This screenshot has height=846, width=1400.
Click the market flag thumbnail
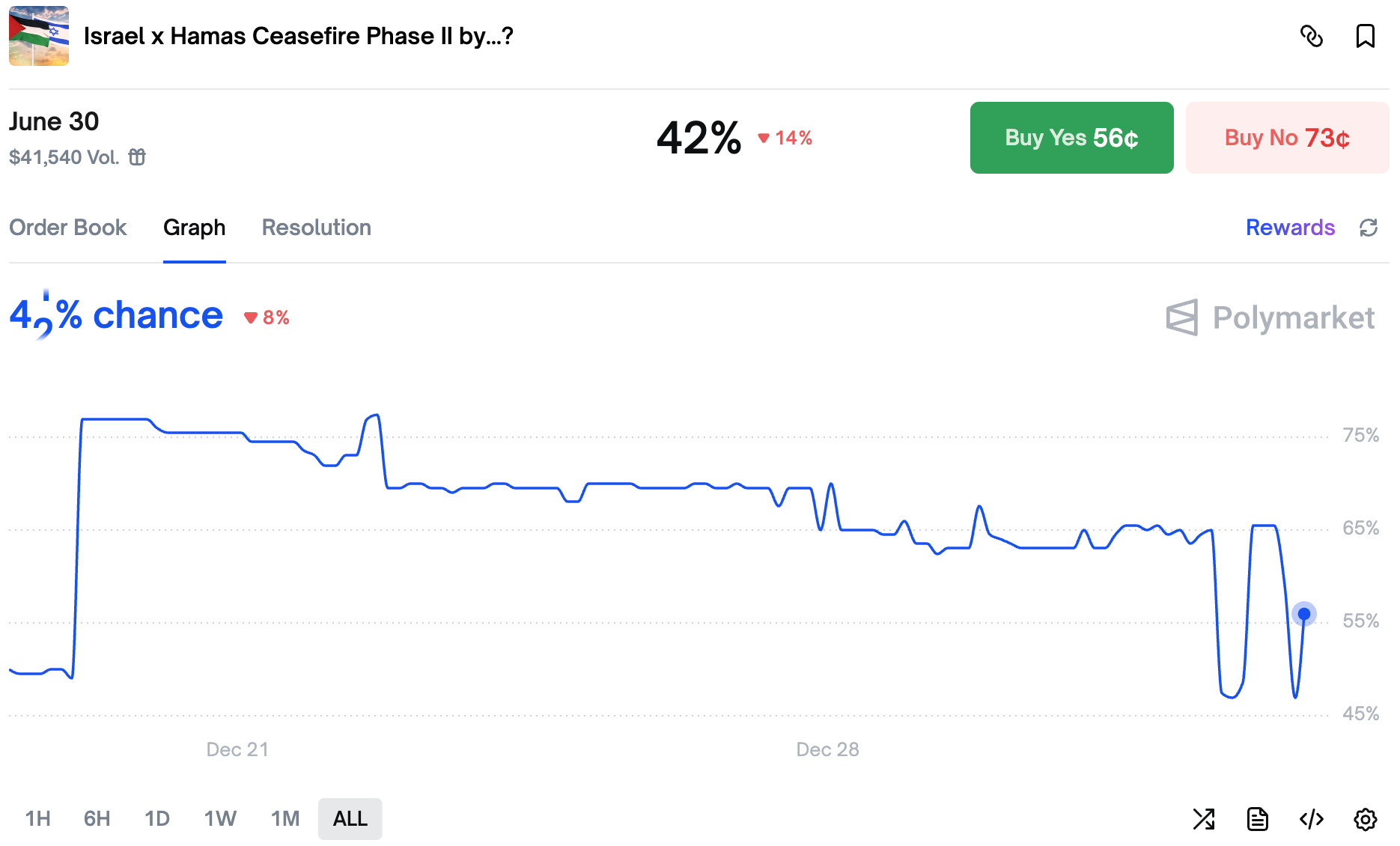coord(39,36)
